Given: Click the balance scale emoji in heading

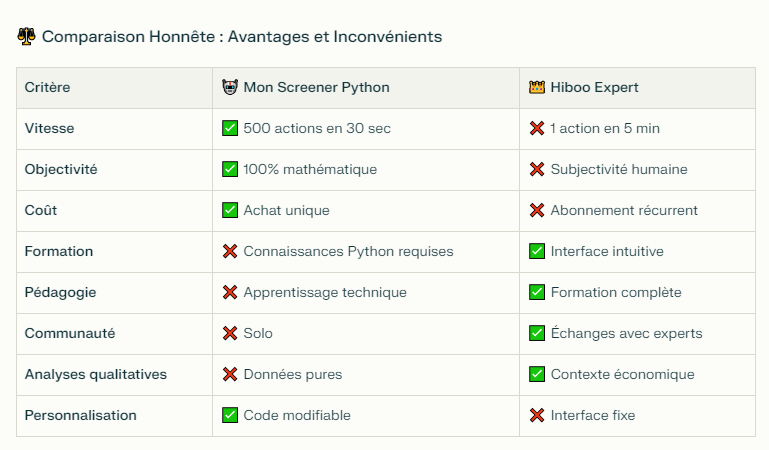Looking at the screenshot, I should tap(26, 36).
